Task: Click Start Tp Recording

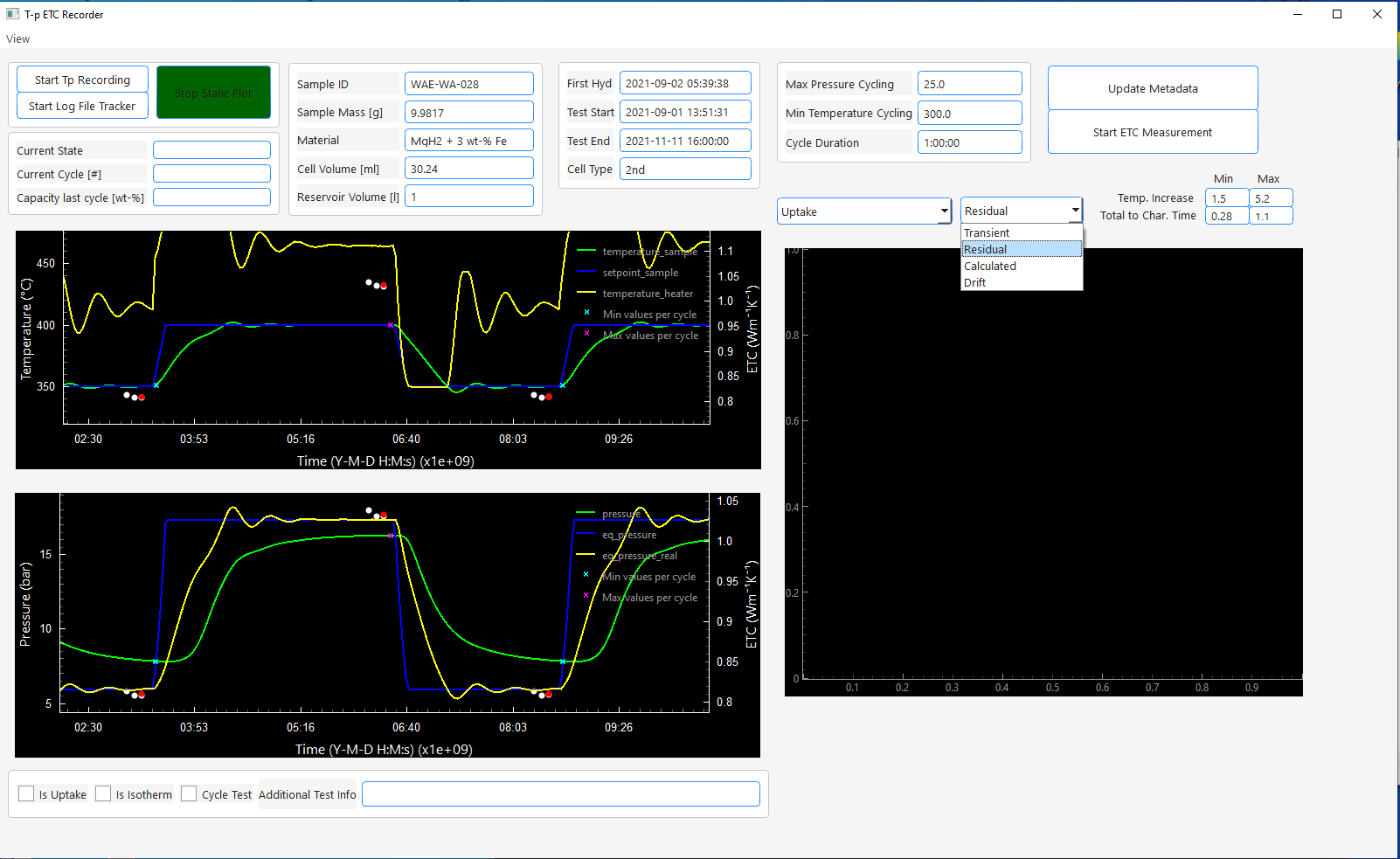Action: (x=81, y=79)
